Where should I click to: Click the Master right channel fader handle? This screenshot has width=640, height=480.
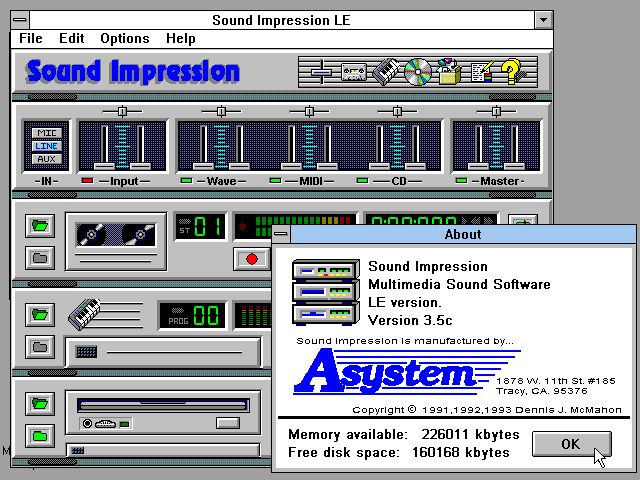[514, 166]
